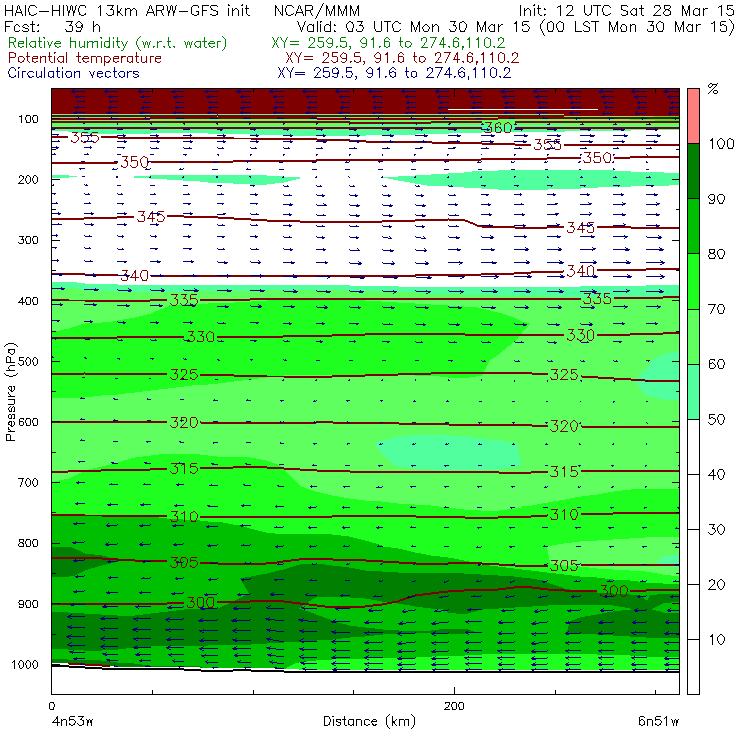Click the red 'Potential temperature' legend label
This screenshot has width=740, height=740.
click(x=84, y=58)
